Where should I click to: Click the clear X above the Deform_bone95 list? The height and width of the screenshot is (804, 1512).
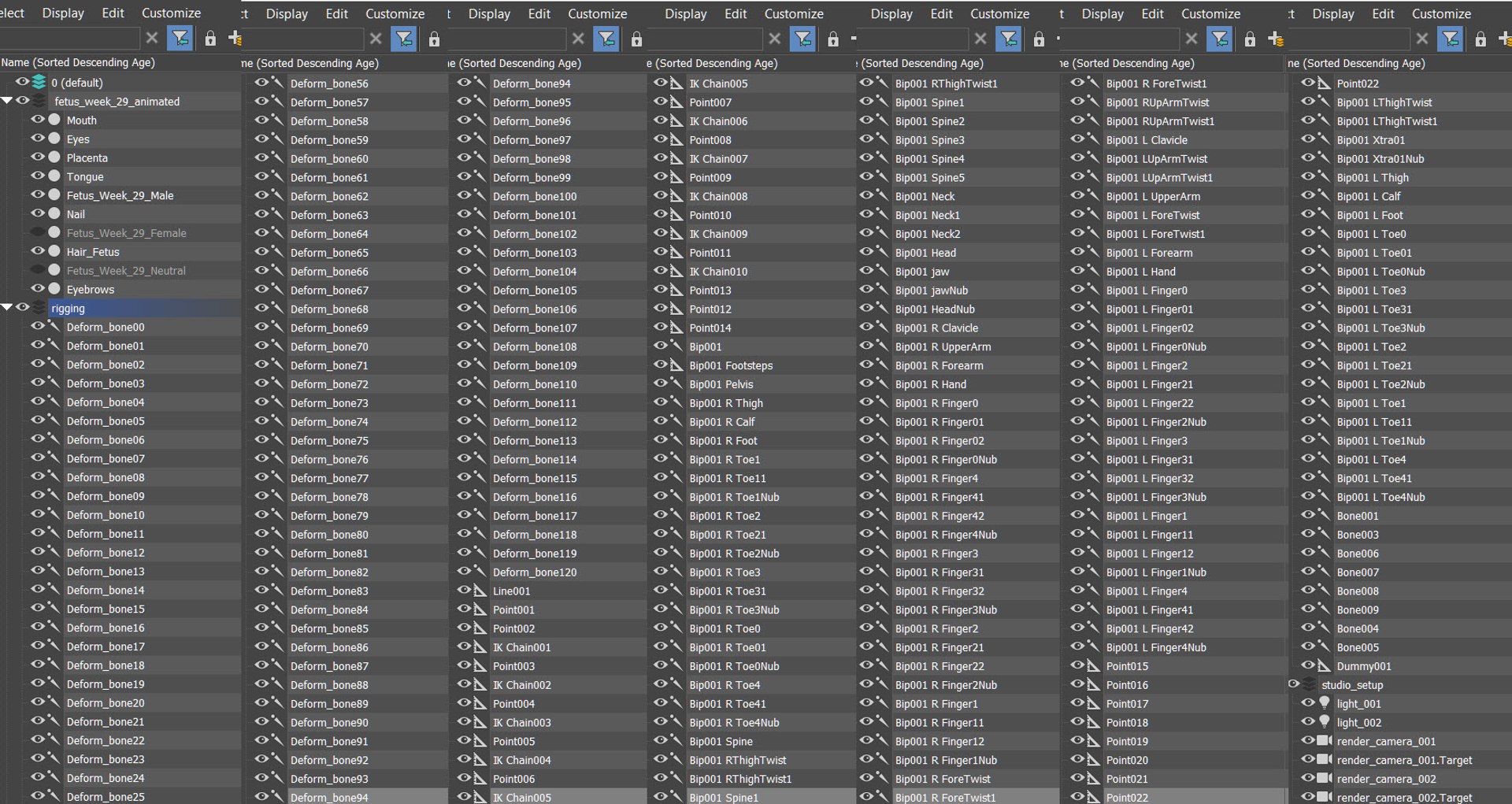578,39
